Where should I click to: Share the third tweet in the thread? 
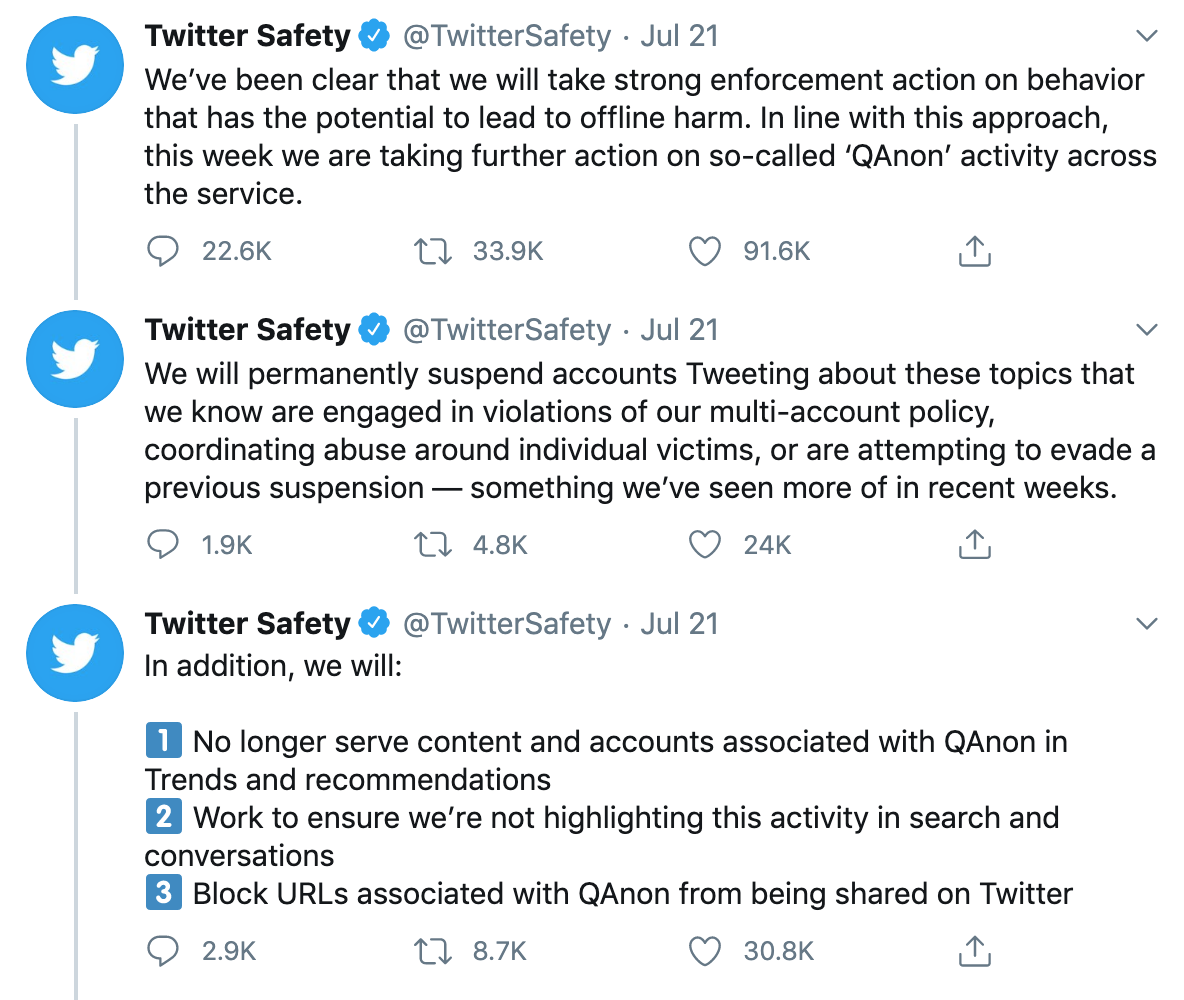coord(974,951)
